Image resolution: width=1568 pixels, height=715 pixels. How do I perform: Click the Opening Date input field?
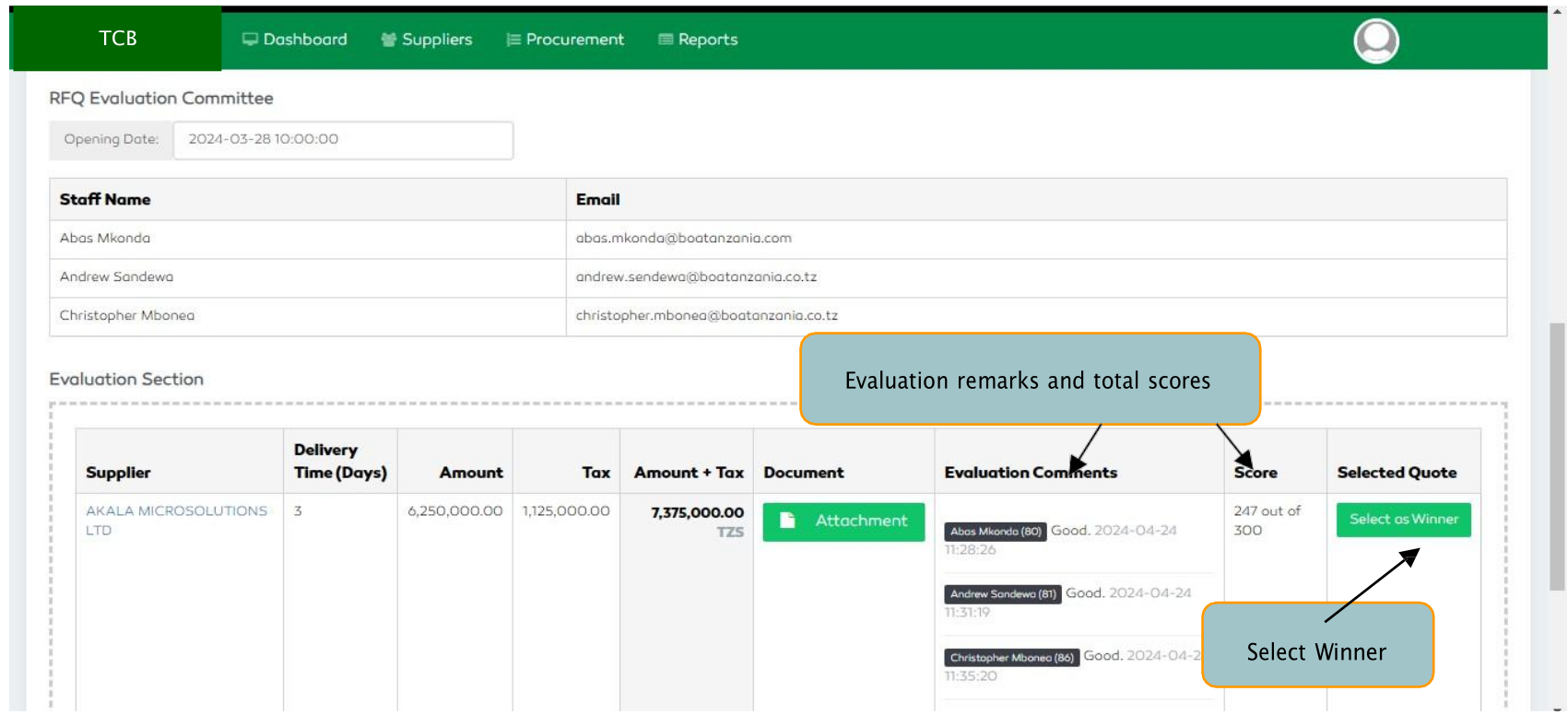coord(342,139)
